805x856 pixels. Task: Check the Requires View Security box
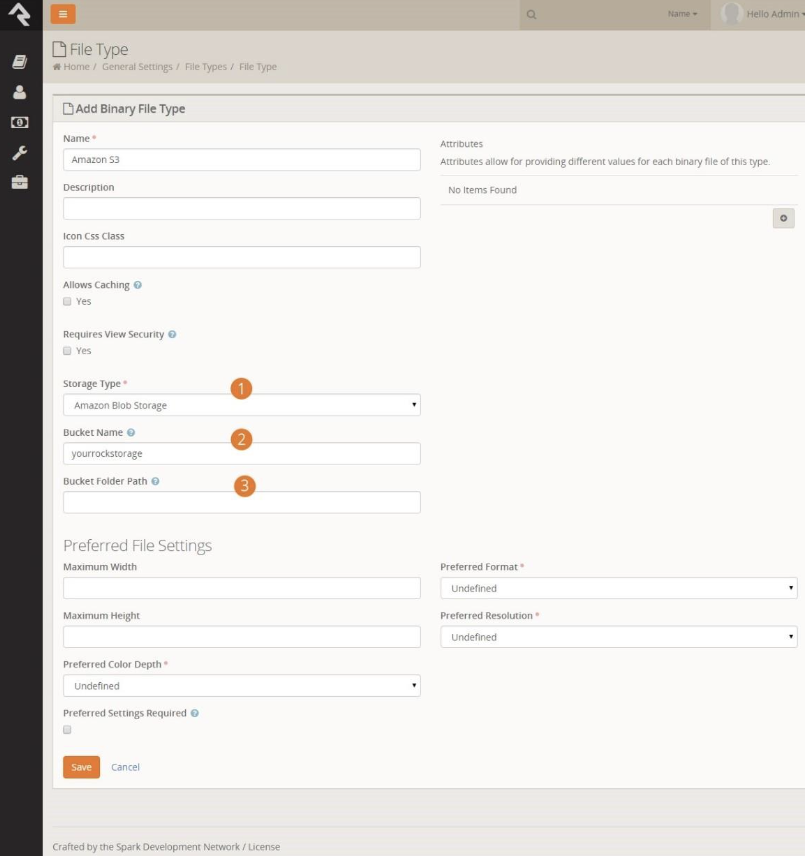tap(67, 351)
